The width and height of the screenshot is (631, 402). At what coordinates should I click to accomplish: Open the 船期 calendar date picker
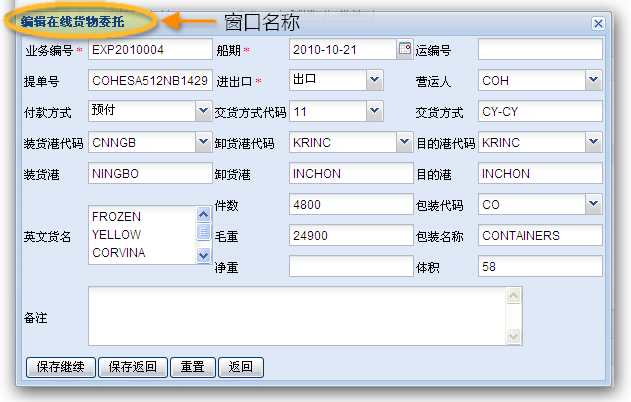point(405,49)
